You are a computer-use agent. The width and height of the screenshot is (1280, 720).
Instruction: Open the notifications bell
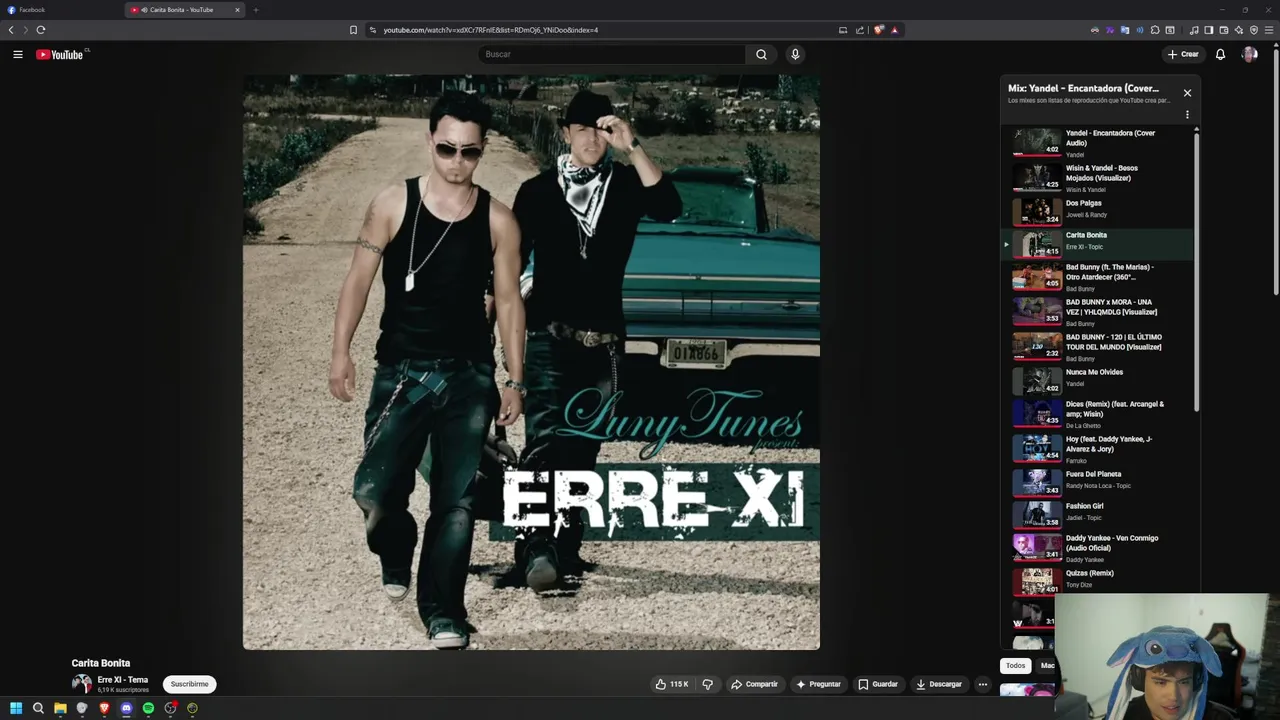point(1220,54)
